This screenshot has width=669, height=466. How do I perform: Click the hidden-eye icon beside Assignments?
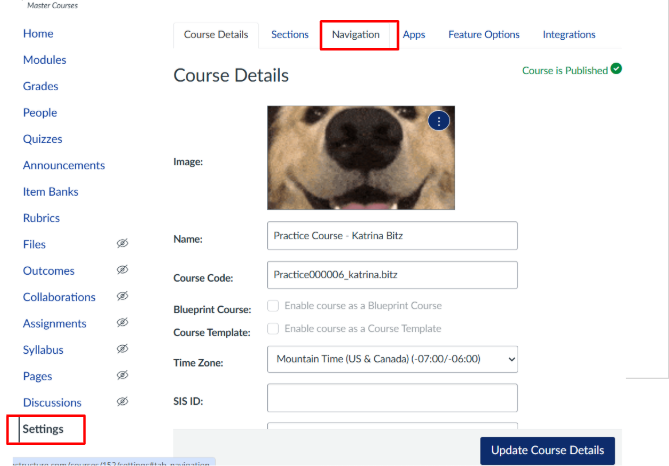click(x=122, y=323)
